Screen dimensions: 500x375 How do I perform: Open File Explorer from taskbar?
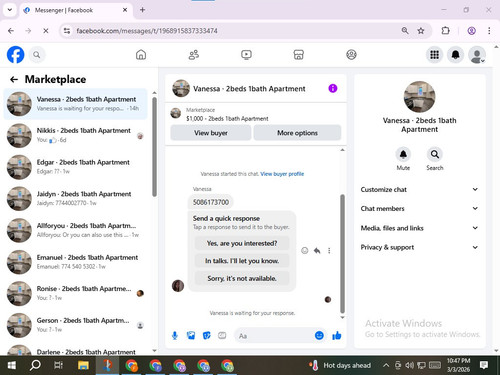pos(83,365)
